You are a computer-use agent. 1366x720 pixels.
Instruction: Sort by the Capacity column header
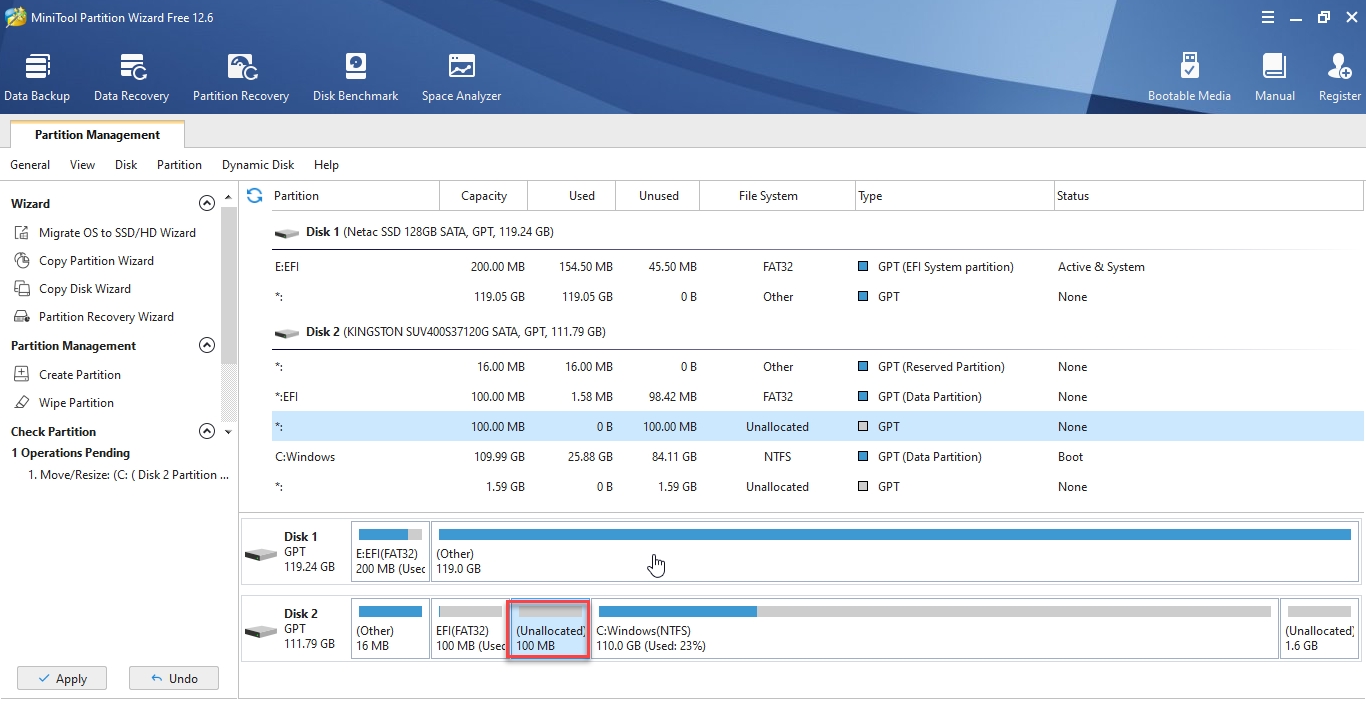484,196
